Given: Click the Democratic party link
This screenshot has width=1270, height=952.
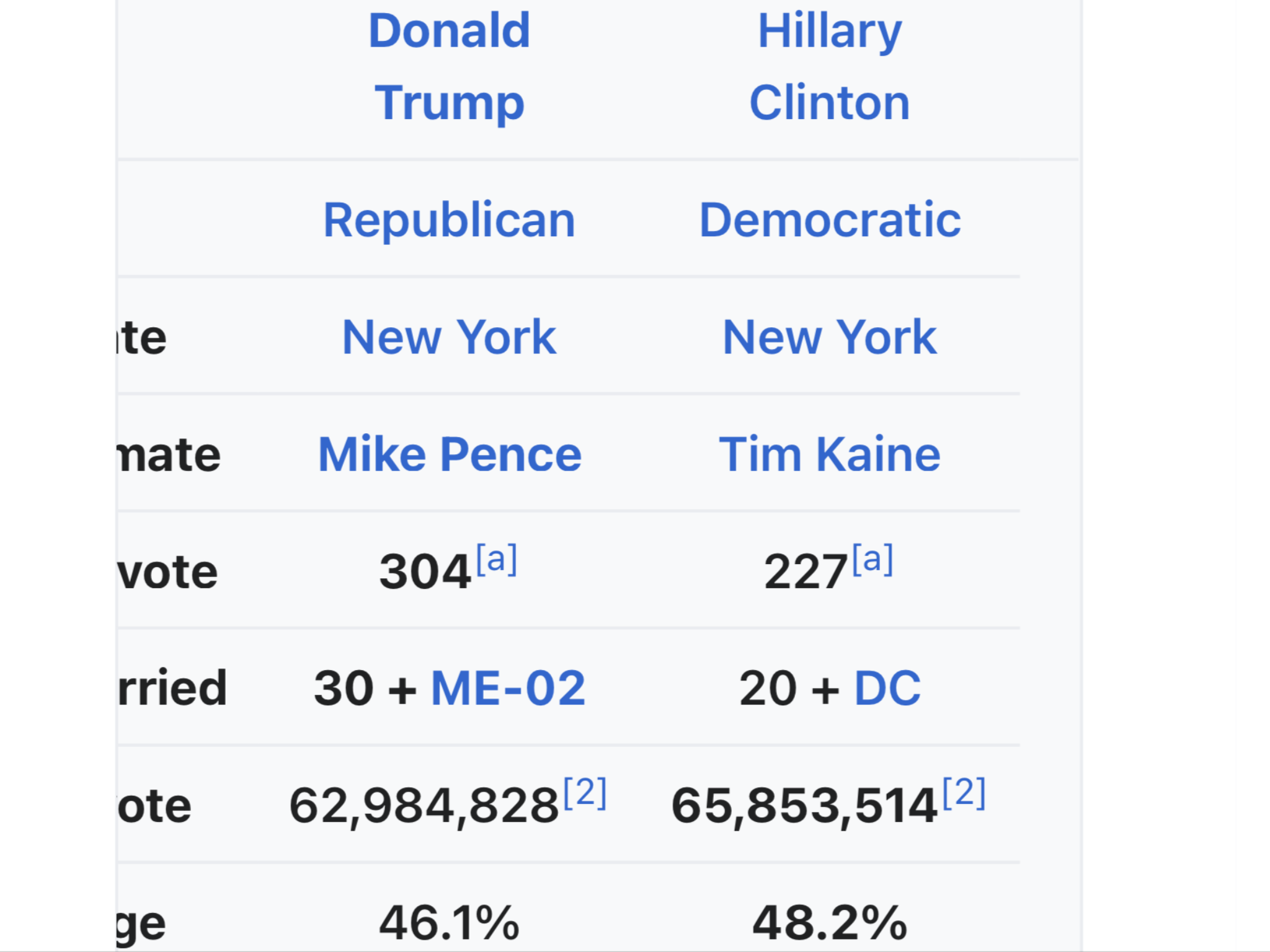Looking at the screenshot, I should pyautogui.click(x=830, y=220).
